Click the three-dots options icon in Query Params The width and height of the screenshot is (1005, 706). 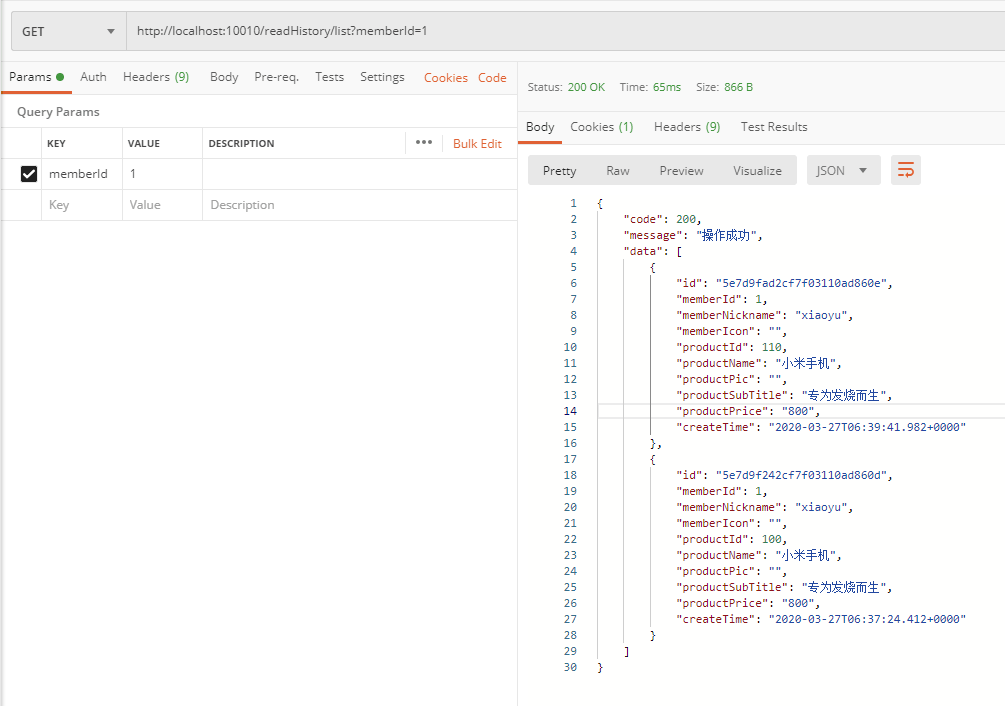424,143
